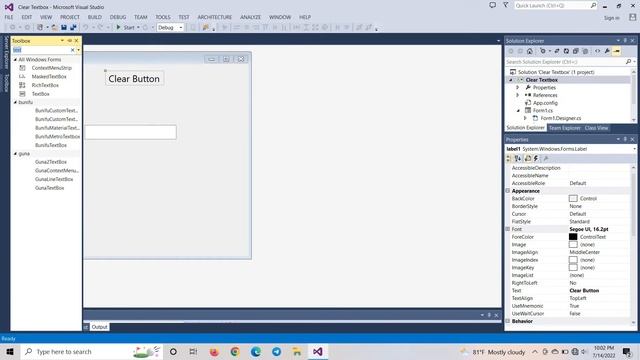Click Sync with Active Document icon
The height and width of the screenshot is (360, 640).
click(557, 51)
